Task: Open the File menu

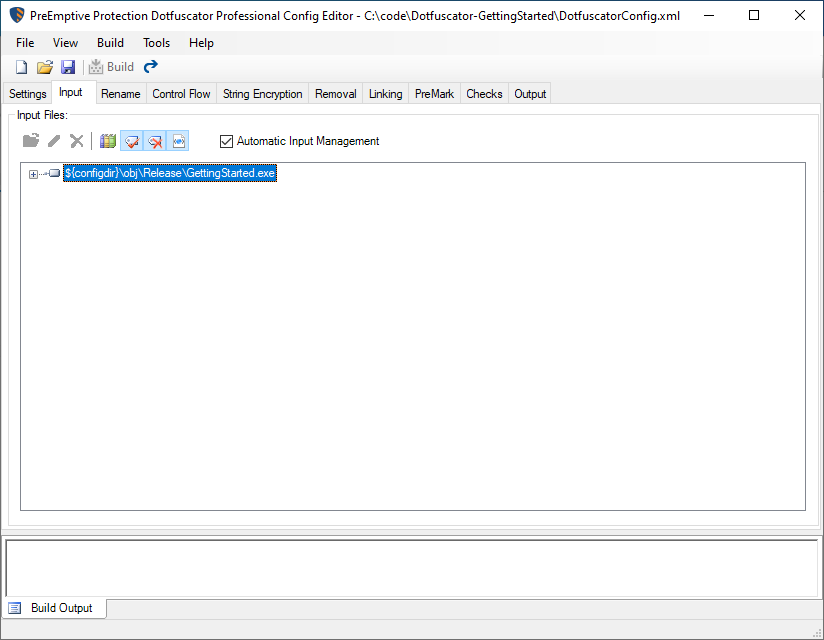Action: (x=25, y=43)
